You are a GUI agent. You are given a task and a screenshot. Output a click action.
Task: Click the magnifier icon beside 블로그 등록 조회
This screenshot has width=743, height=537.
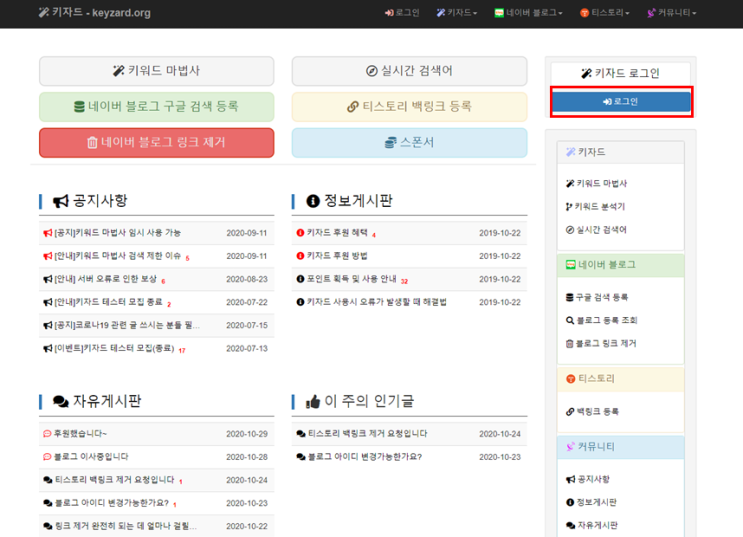point(570,320)
